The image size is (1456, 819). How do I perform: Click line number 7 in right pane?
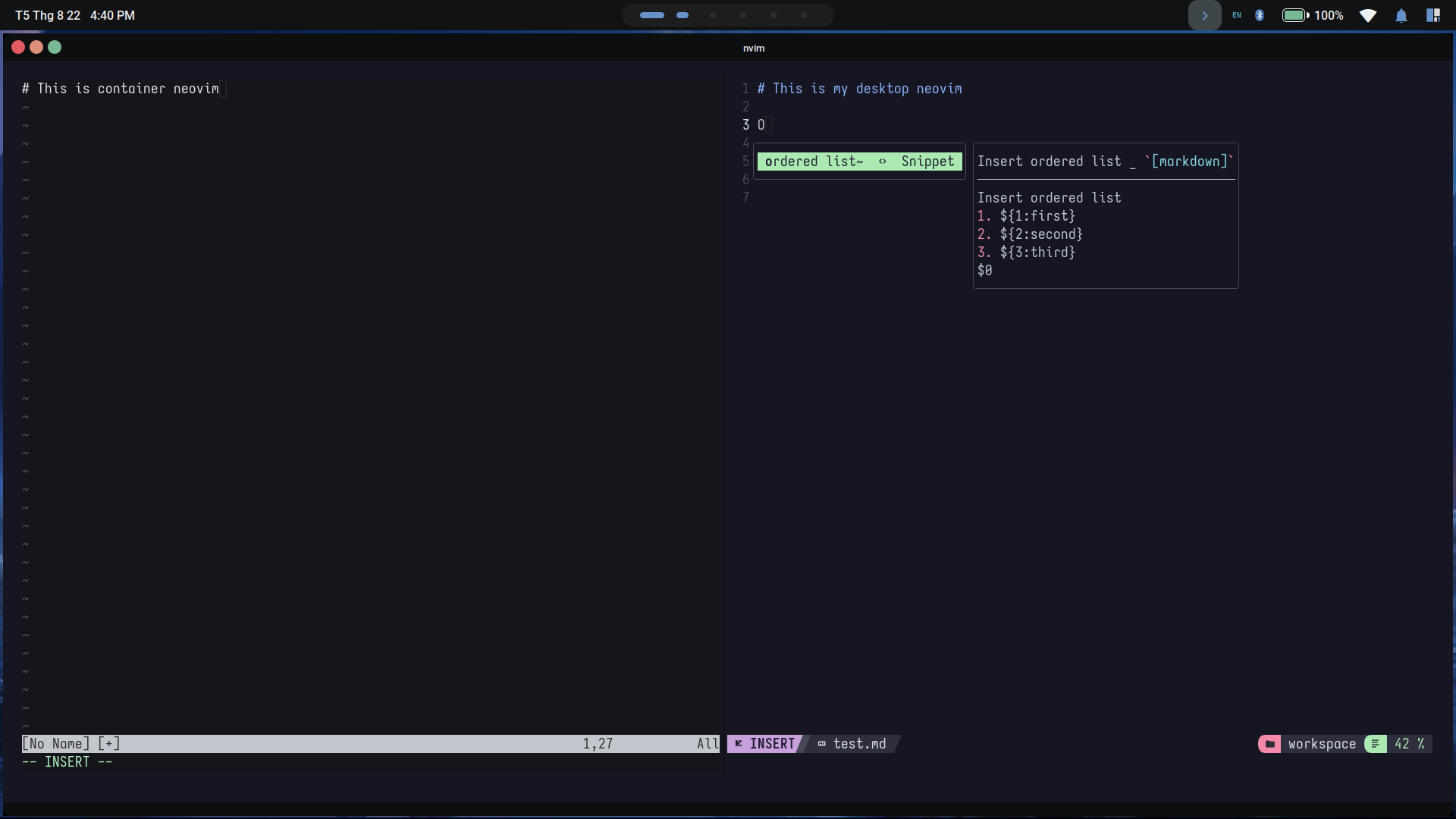(x=745, y=198)
